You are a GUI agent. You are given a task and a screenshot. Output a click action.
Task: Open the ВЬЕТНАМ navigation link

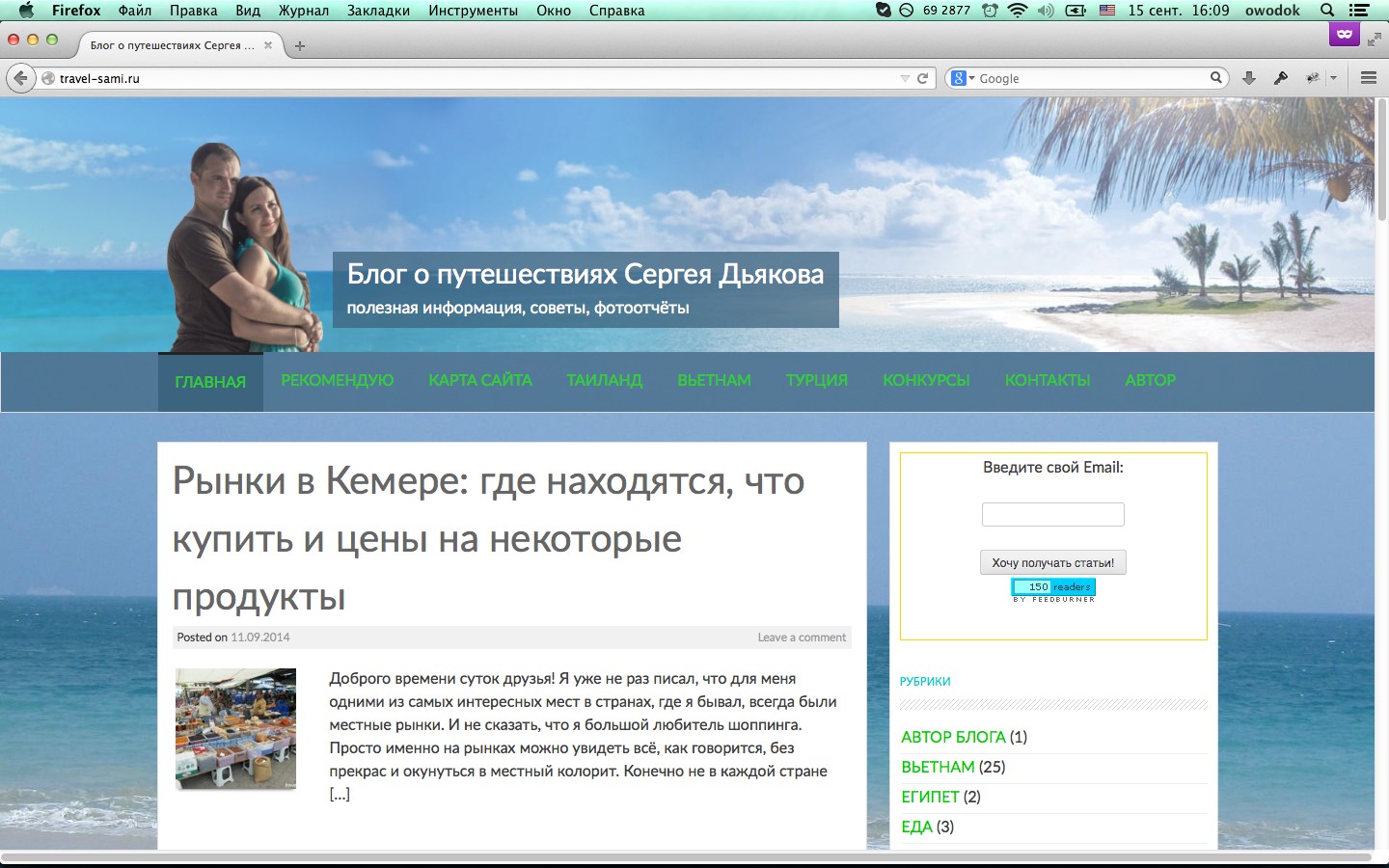pyautogui.click(x=714, y=380)
